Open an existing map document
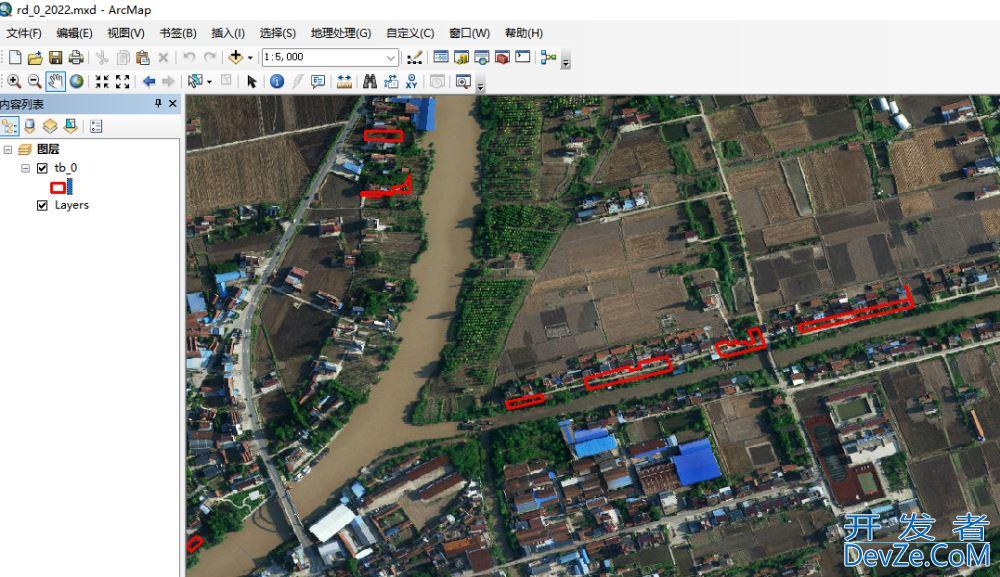1000x577 pixels. (x=35, y=57)
